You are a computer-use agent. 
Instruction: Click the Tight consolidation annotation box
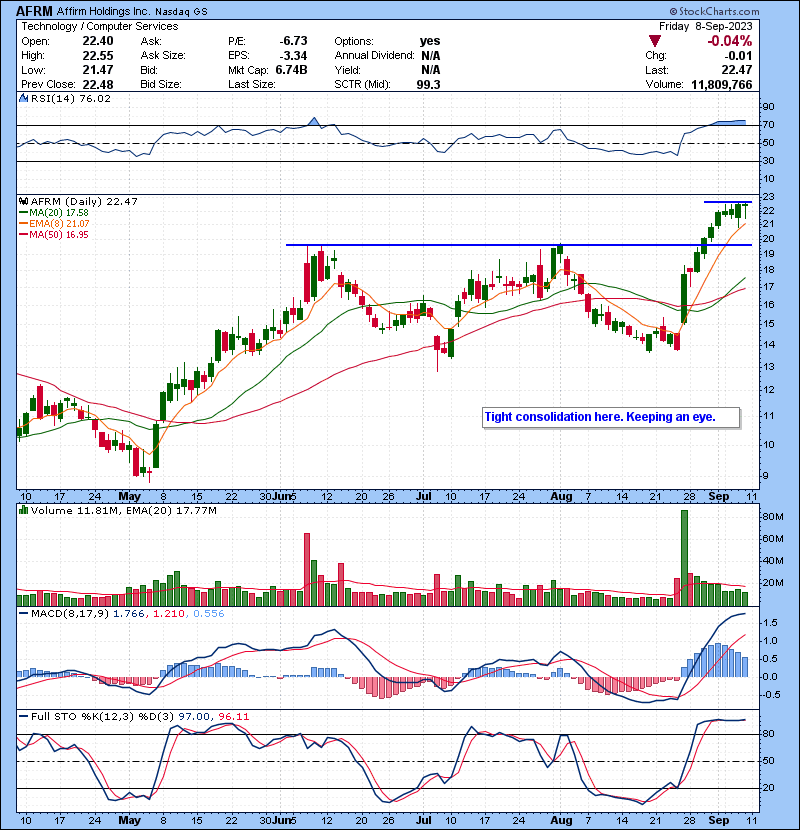pos(611,417)
